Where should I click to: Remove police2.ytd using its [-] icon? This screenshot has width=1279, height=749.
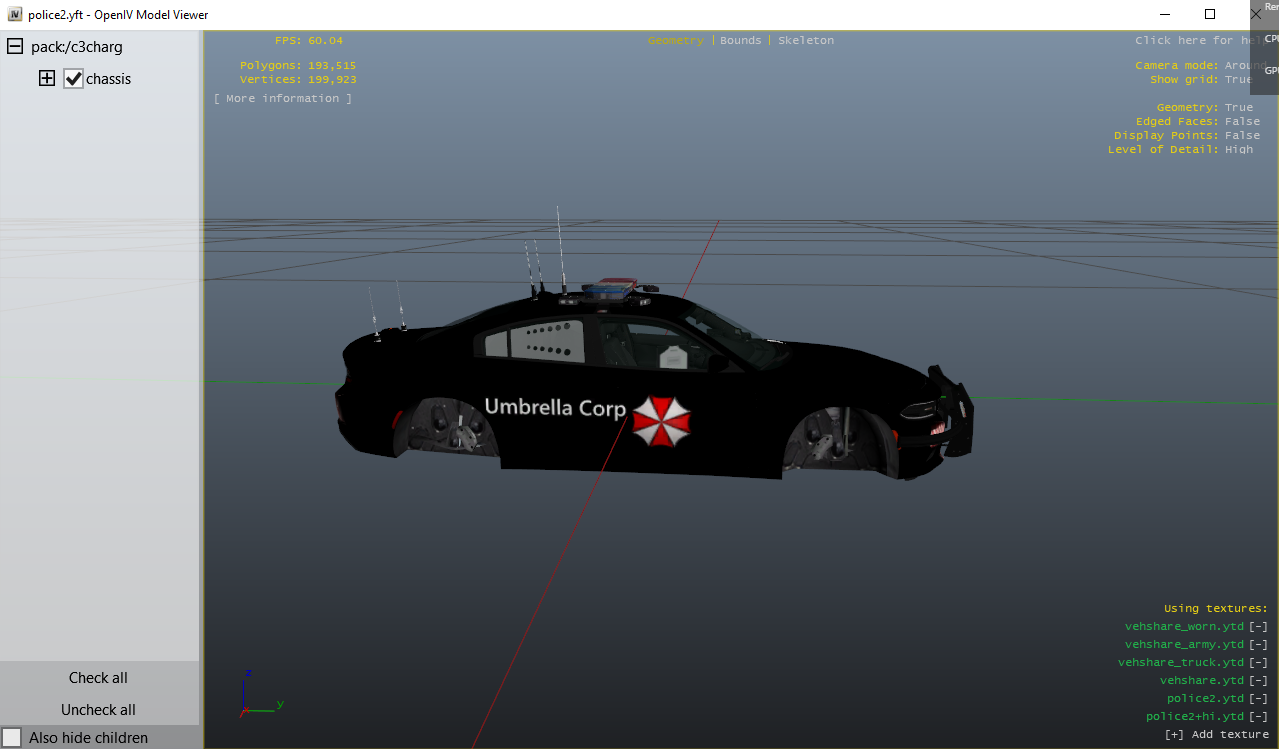[1258, 699]
